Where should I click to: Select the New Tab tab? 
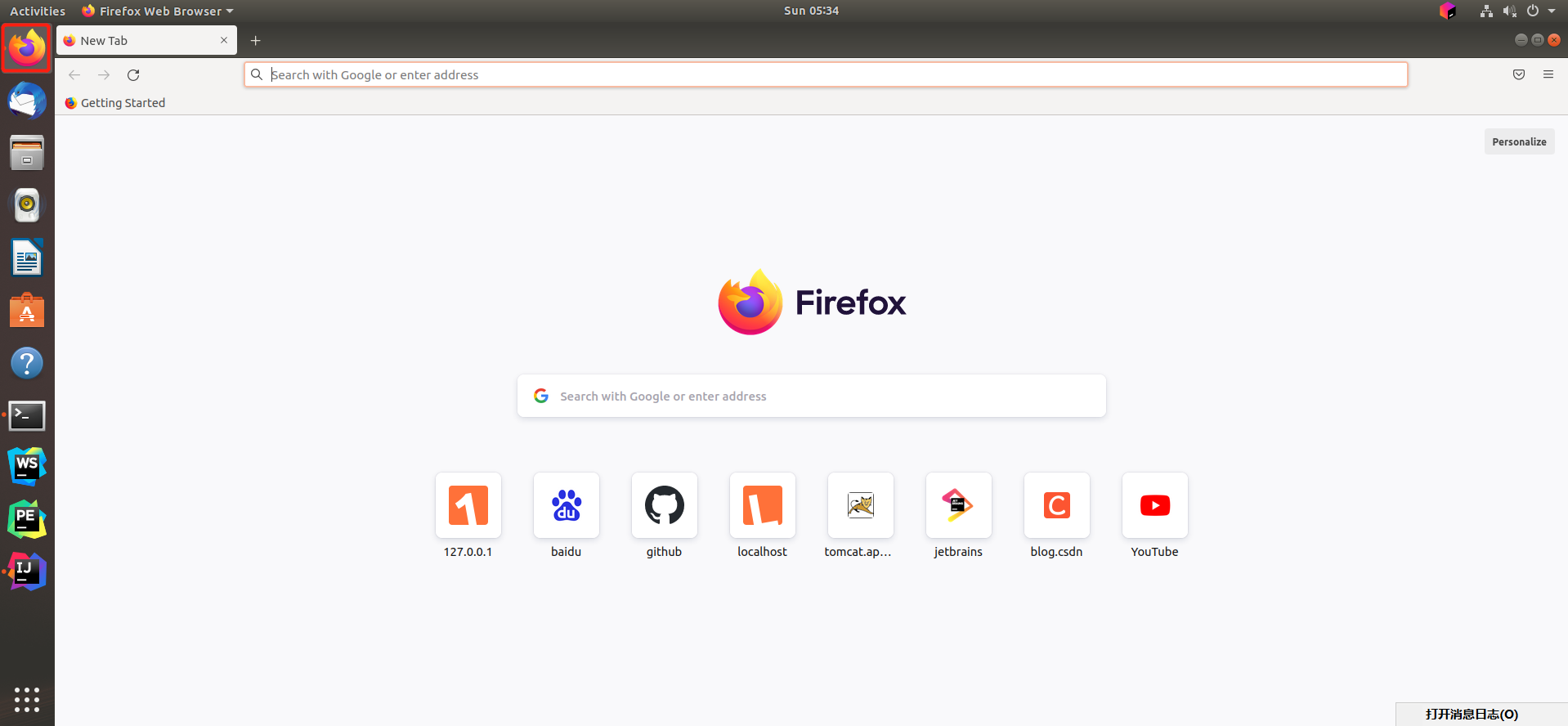click(139, 41)
